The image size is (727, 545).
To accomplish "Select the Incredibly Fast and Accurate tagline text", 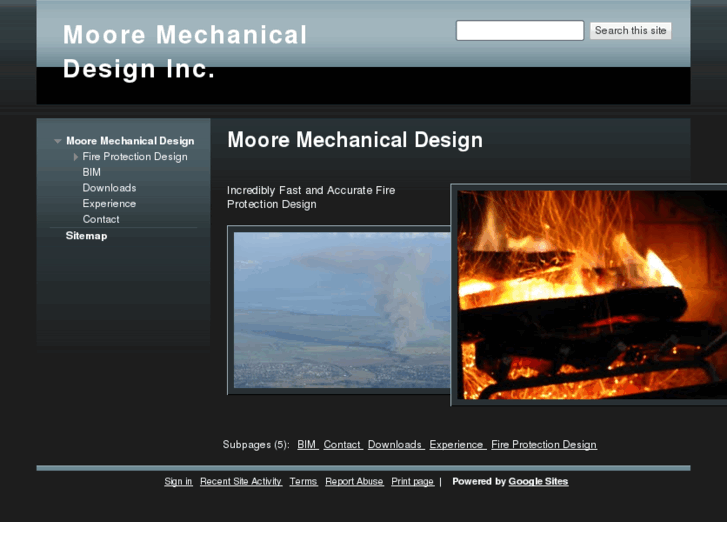I will coord(311,197).
